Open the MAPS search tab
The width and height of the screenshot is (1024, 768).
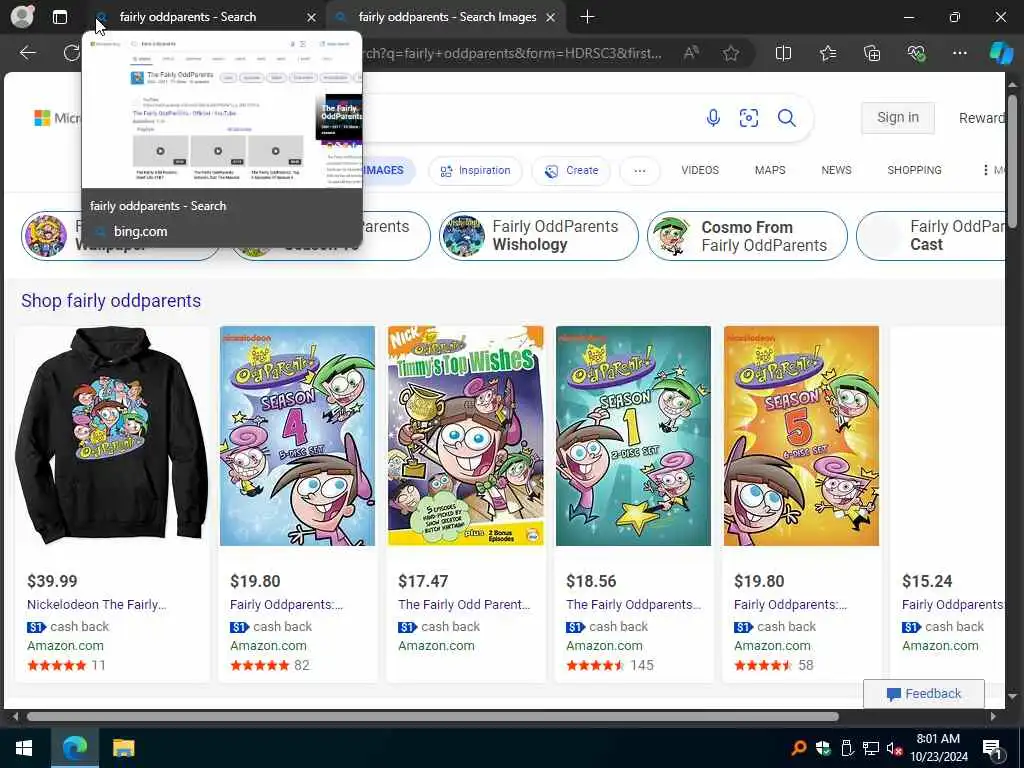[x=770, y=170]
